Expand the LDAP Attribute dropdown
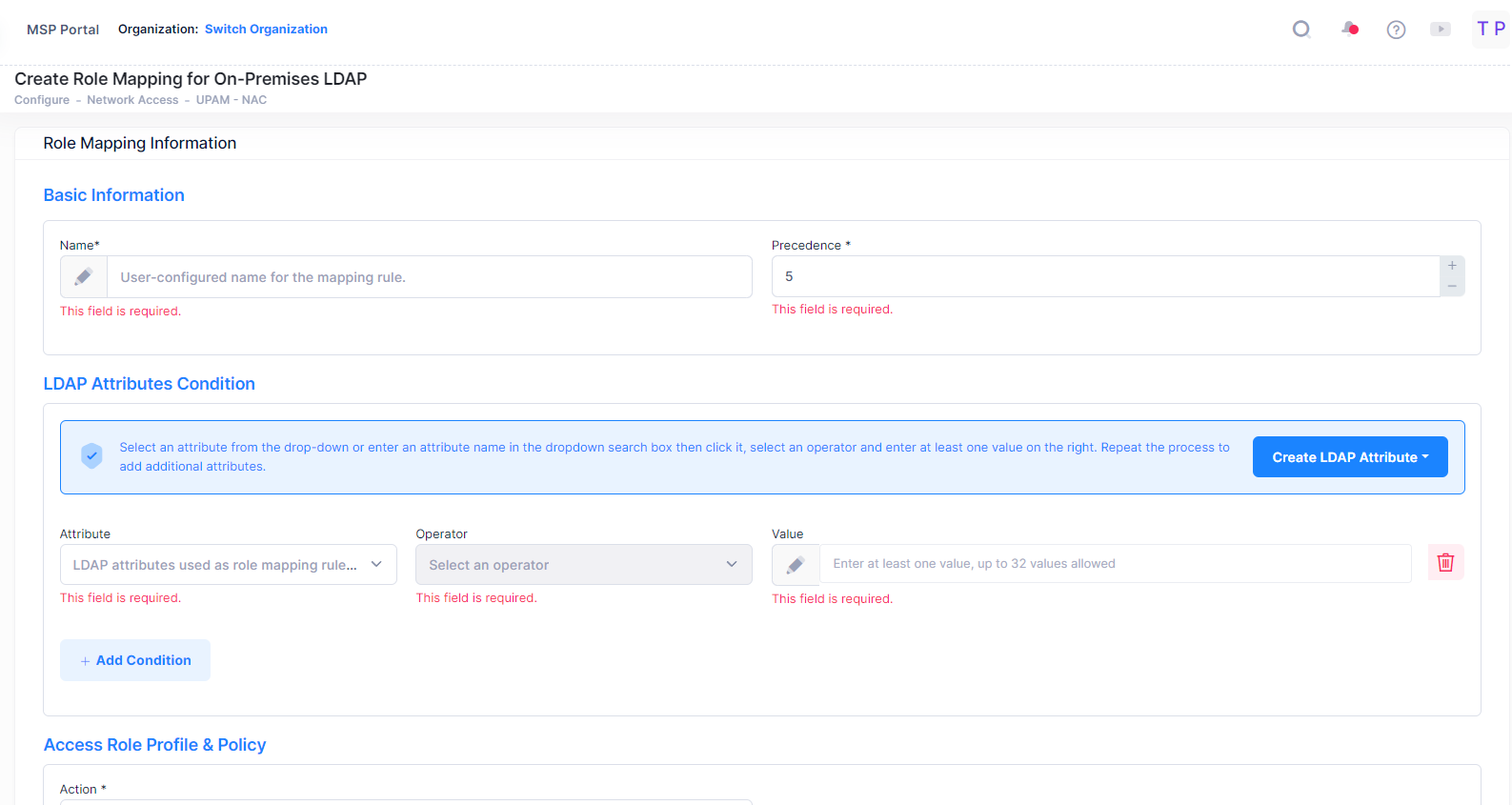 point(229,565)
